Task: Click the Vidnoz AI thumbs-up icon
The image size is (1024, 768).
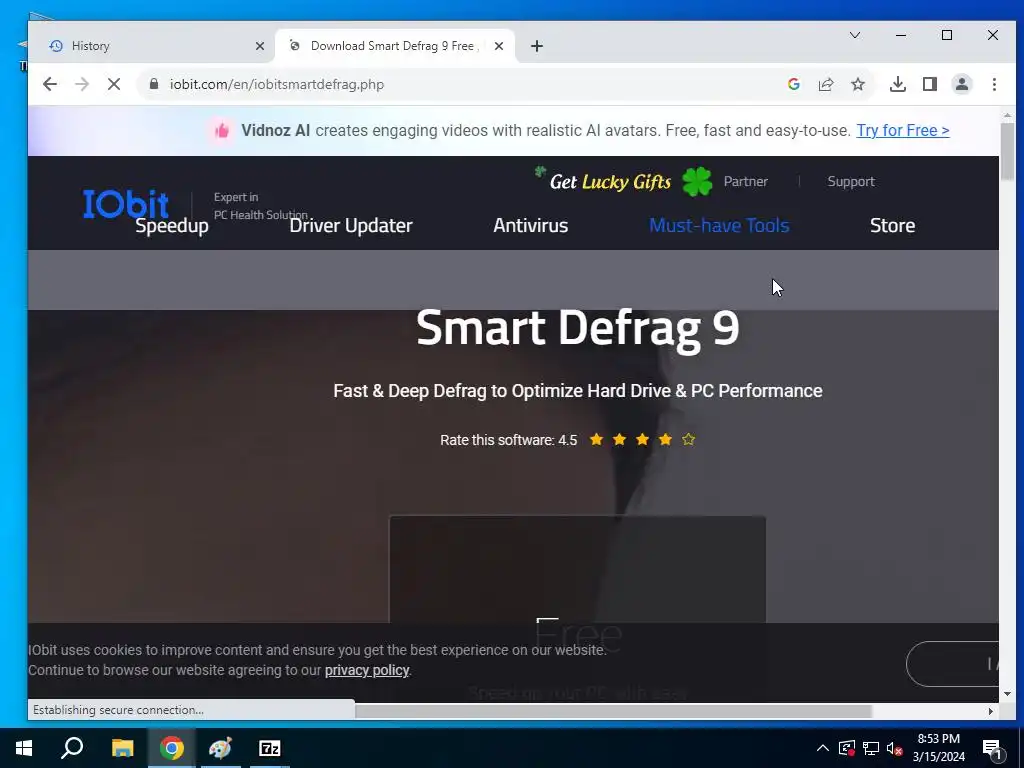Action: (222, 131)
